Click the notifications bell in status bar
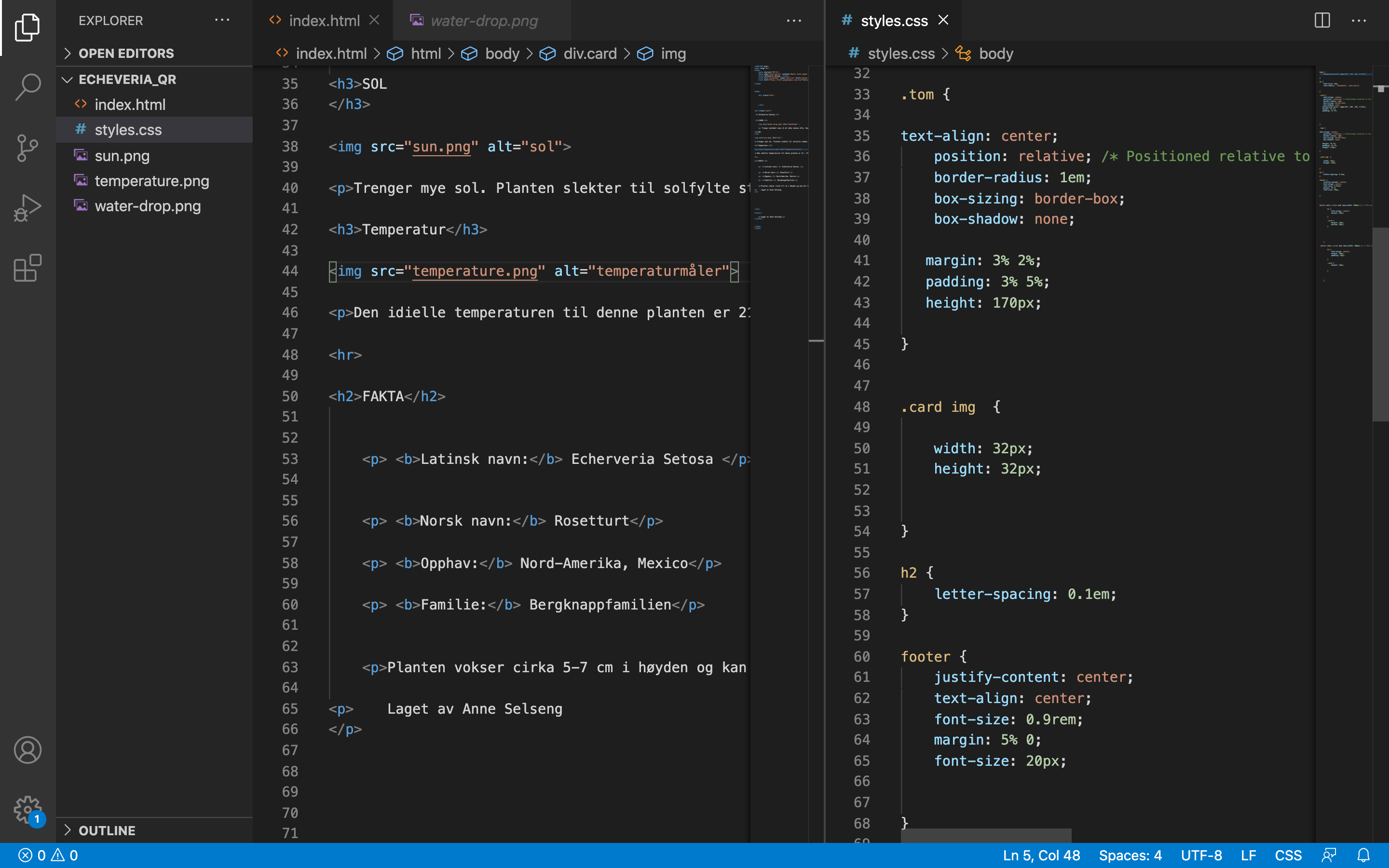This screenshot has height=868, width=1389. [1364, 855]
